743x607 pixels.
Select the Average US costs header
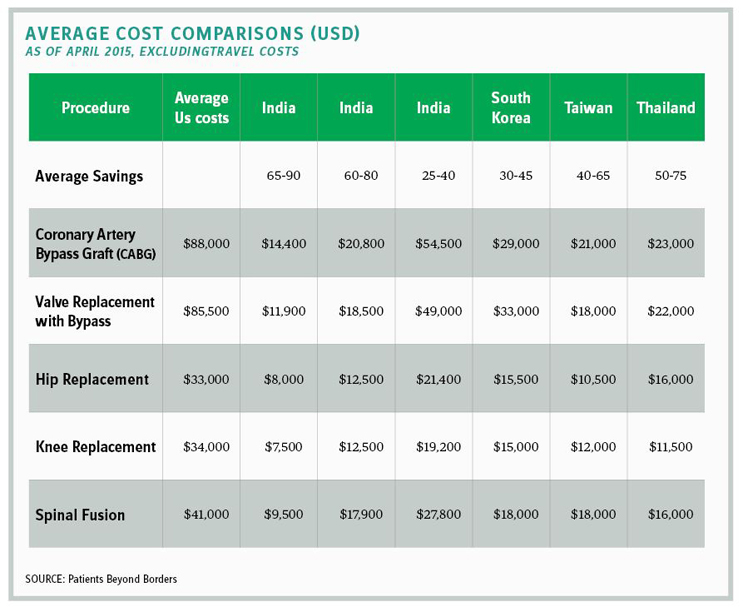(201, 108)
